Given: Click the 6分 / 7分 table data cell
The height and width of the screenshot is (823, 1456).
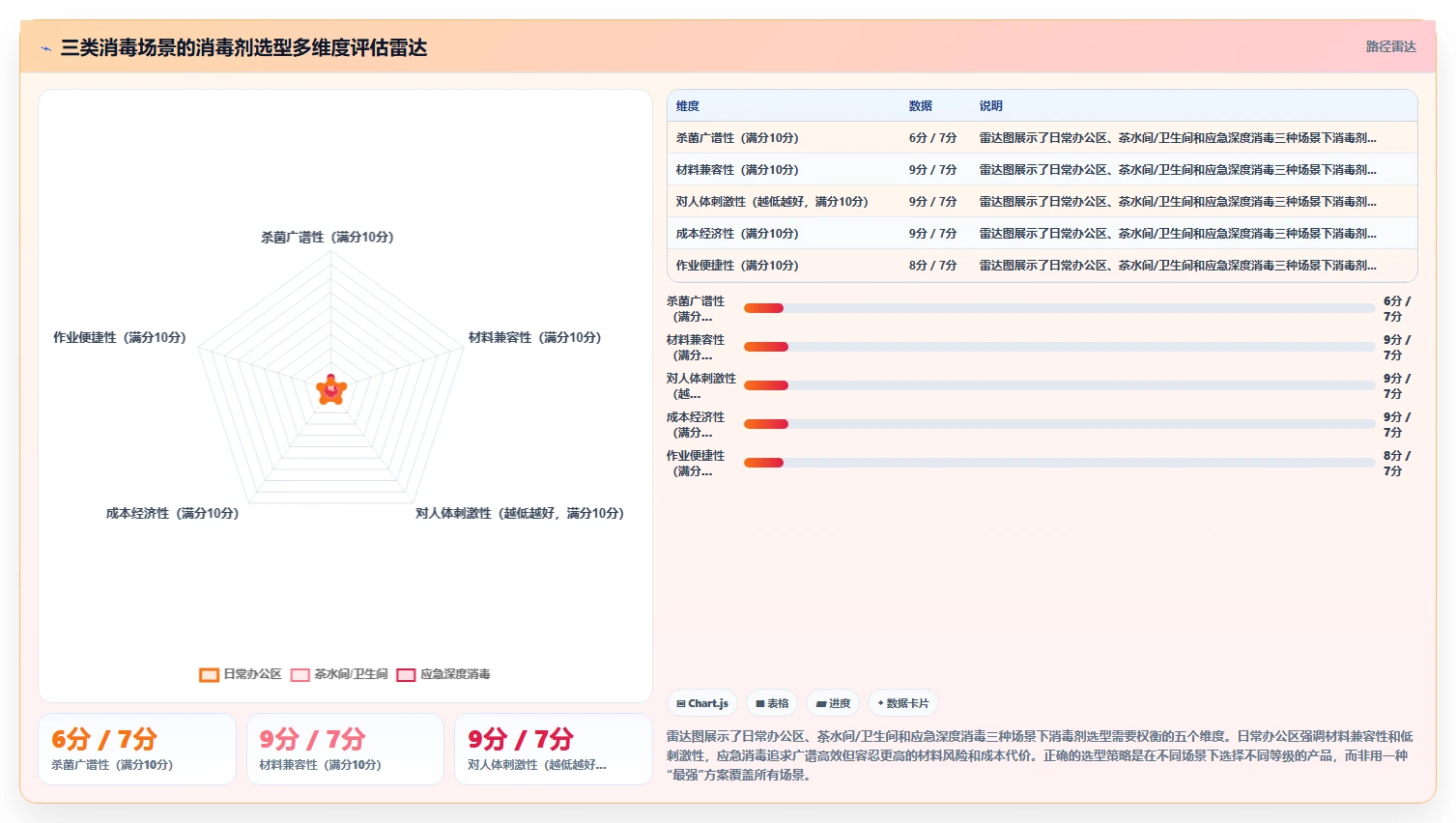Looking at the screenshot, I should point(932,138).
